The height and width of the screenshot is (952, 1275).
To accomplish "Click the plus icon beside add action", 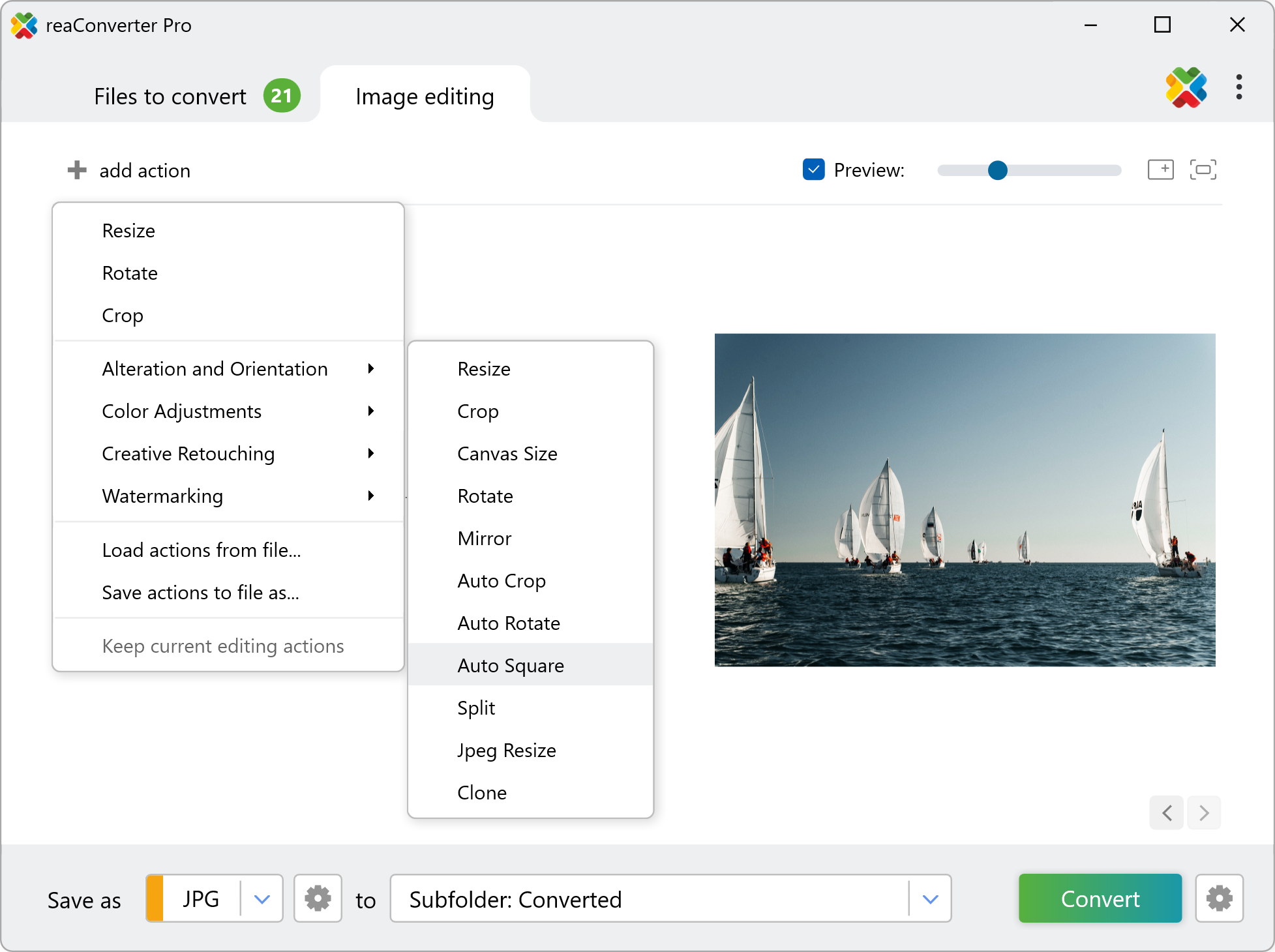I will click(x=77, y=170).
